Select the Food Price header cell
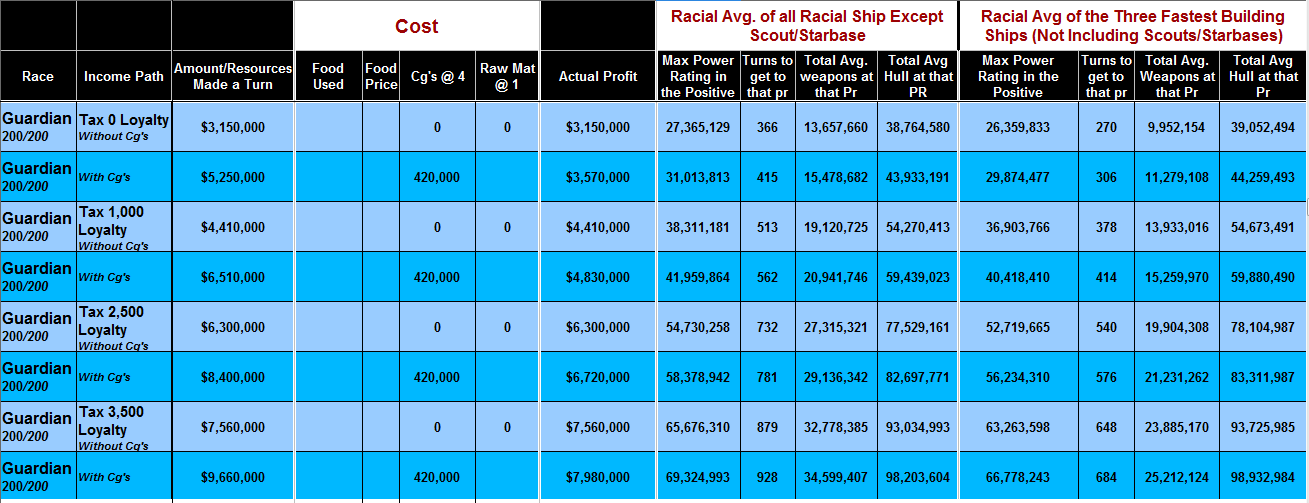 click(x=381, y=76)
